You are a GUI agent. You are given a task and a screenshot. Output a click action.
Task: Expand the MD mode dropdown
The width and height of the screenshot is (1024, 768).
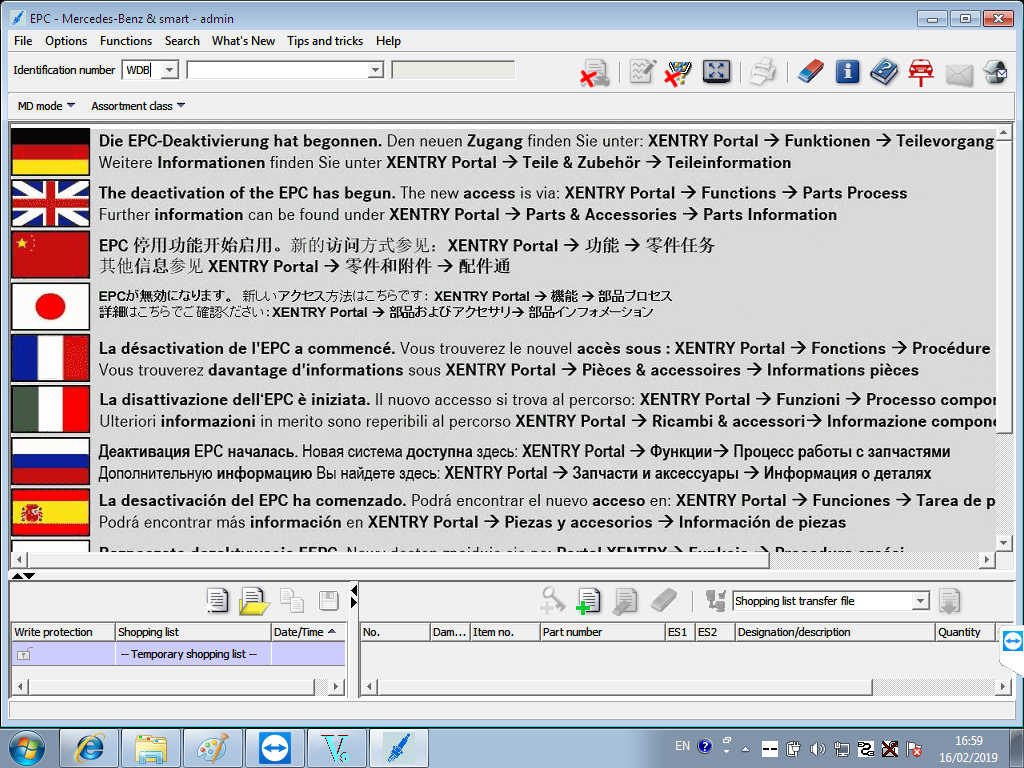(46, 106)
